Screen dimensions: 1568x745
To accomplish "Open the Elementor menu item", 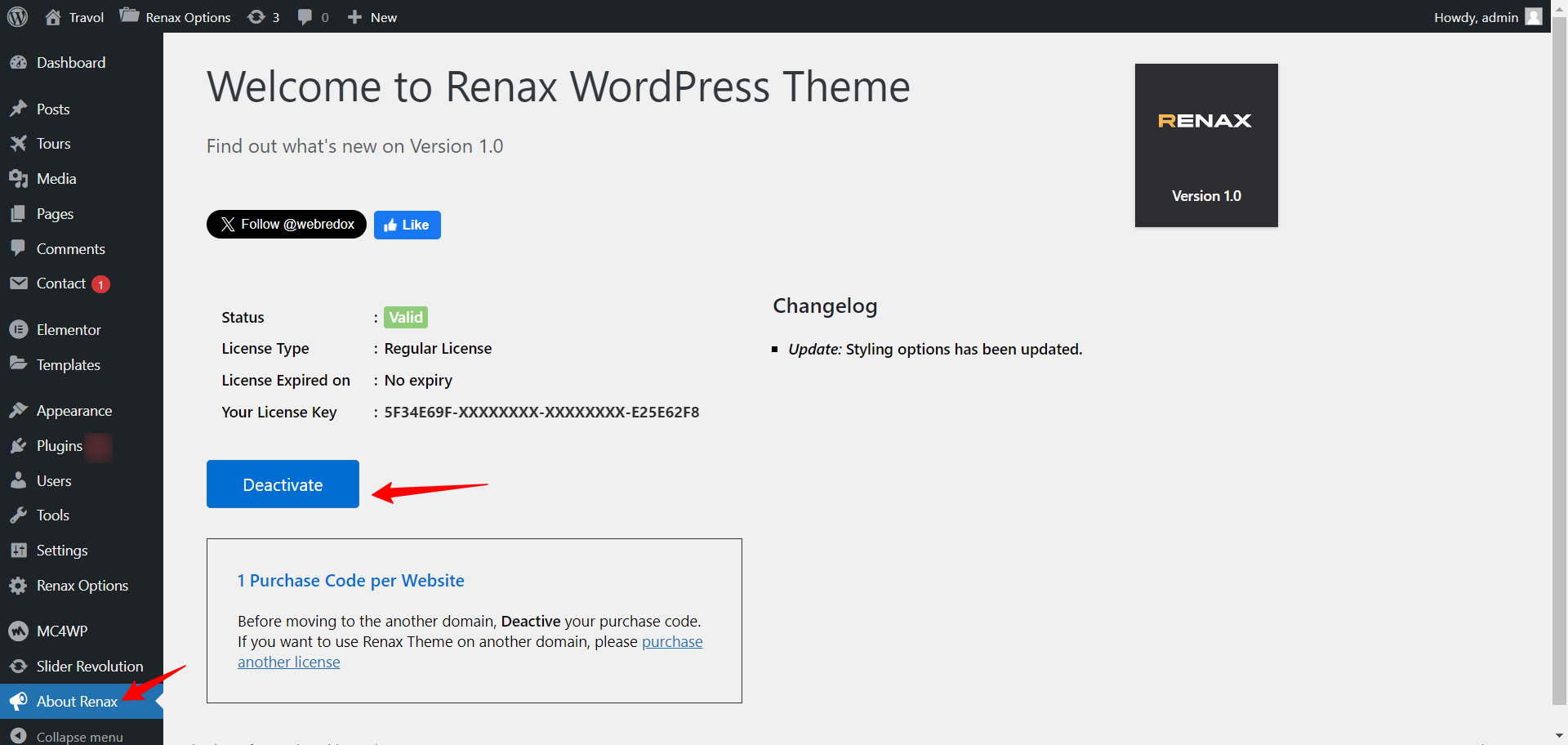I will [82, 330].
